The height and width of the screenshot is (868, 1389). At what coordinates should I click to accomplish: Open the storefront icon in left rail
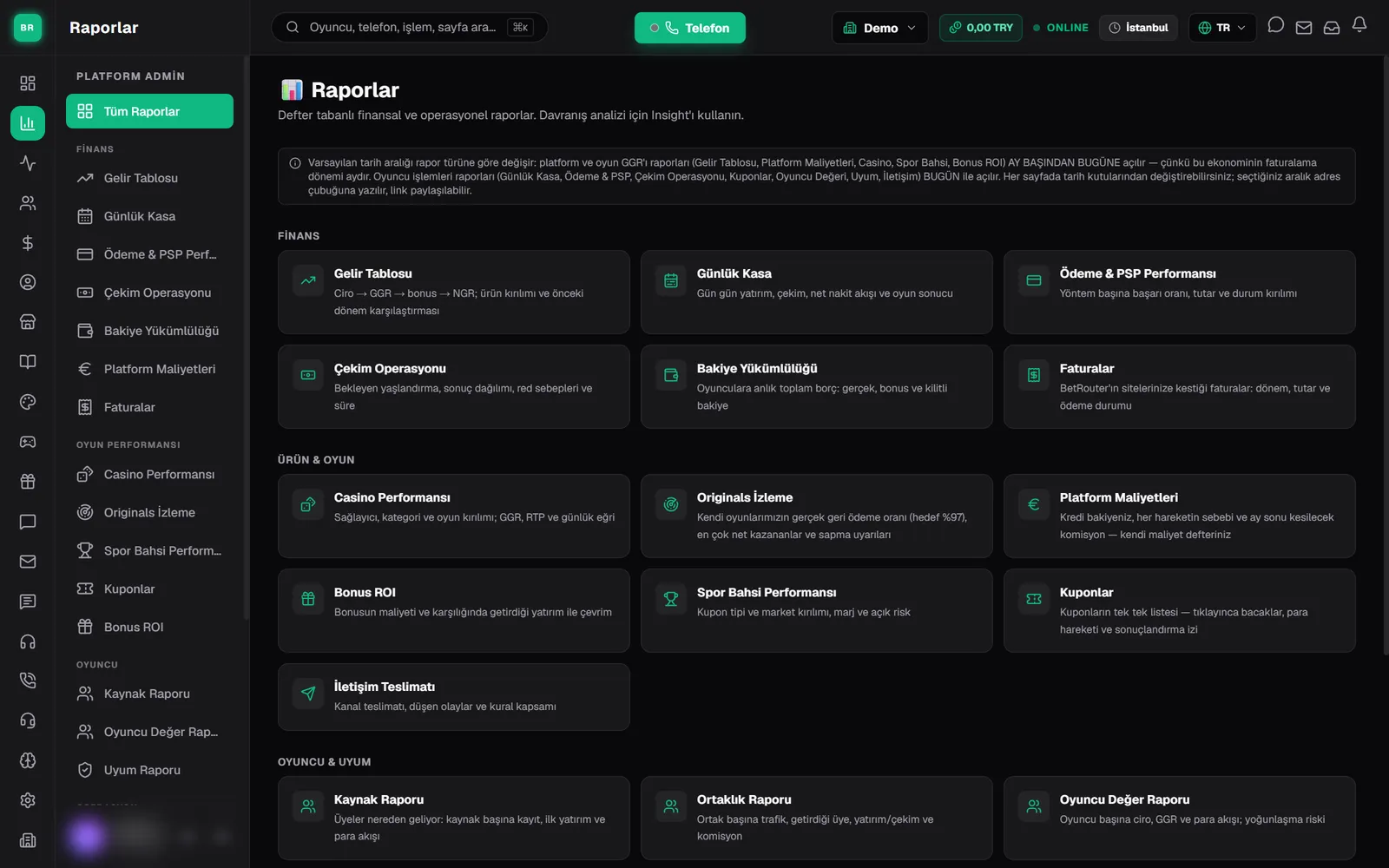click(x=28, y=322)
